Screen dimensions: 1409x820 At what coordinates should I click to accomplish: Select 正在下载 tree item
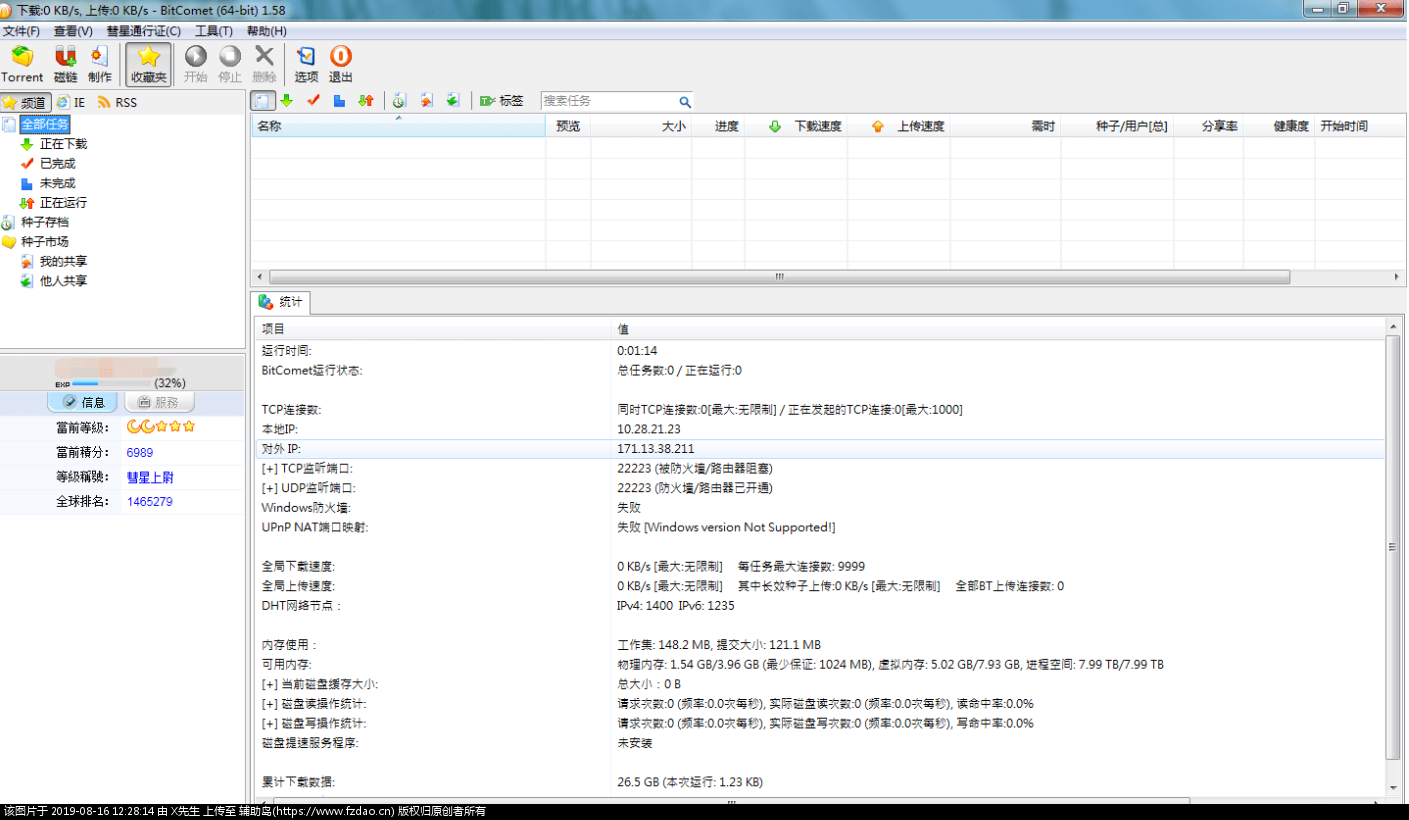(x=63, y=144)
